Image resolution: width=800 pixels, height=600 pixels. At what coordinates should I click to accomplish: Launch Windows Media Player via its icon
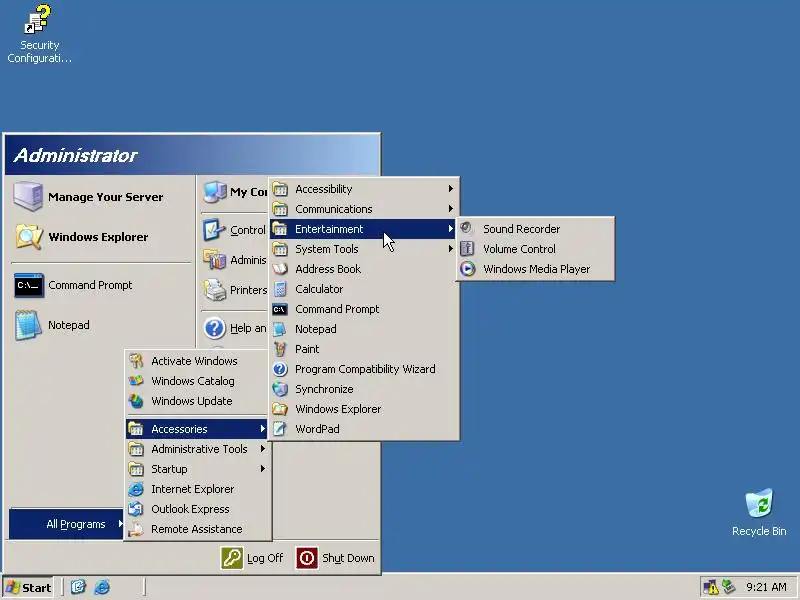[467, 269]
